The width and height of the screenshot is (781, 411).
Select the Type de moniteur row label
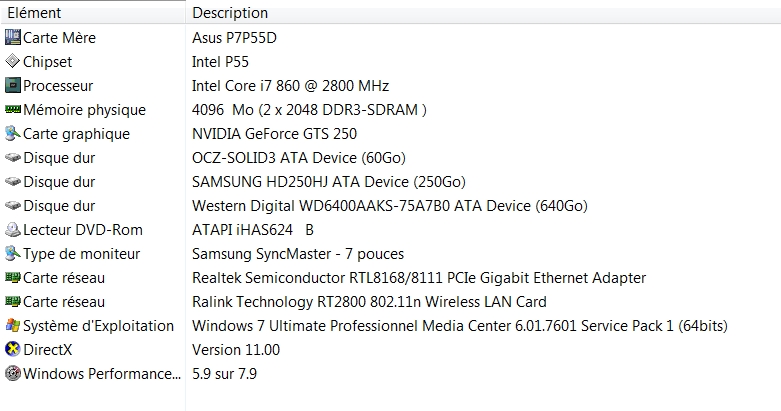pos(82,254)
